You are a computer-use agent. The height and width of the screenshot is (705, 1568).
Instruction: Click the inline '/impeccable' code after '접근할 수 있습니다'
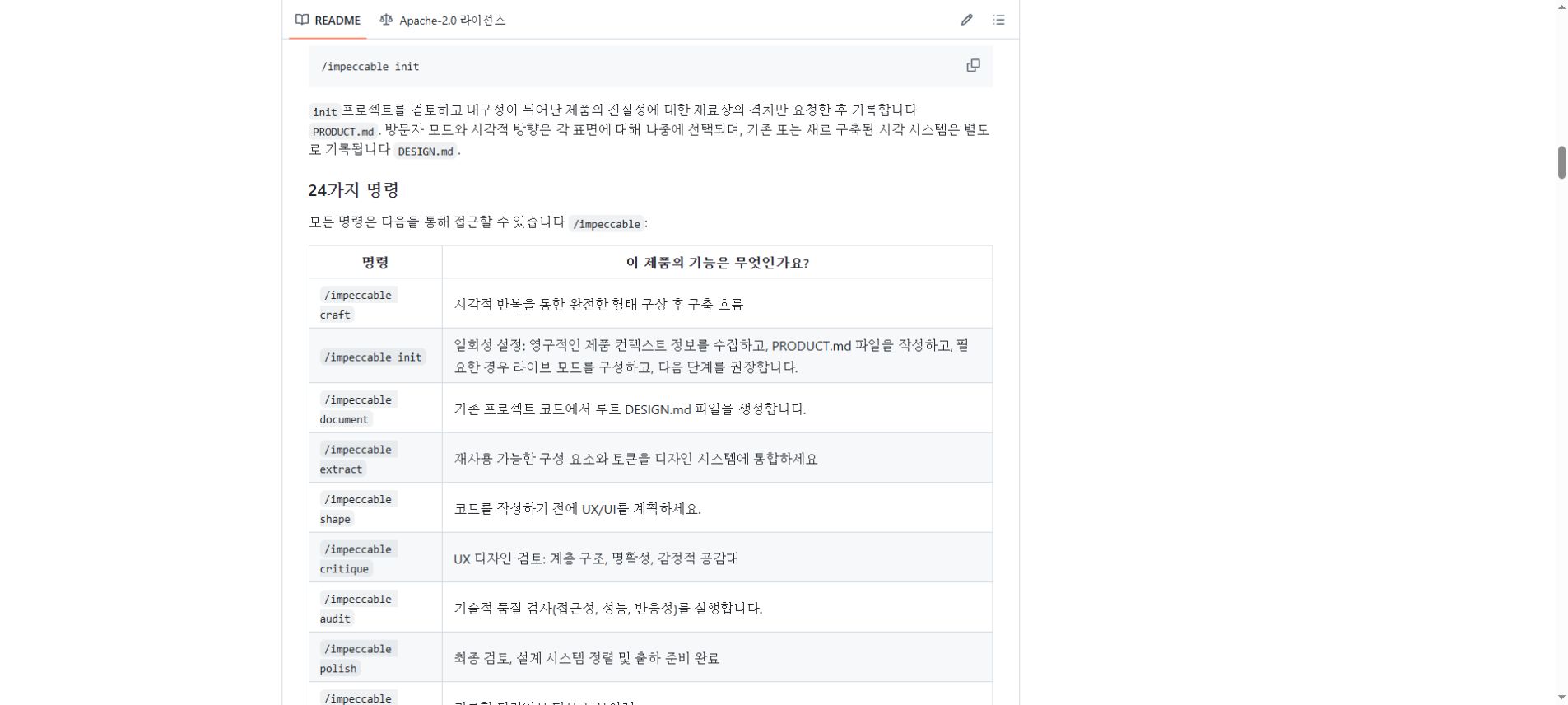point(607,224)
